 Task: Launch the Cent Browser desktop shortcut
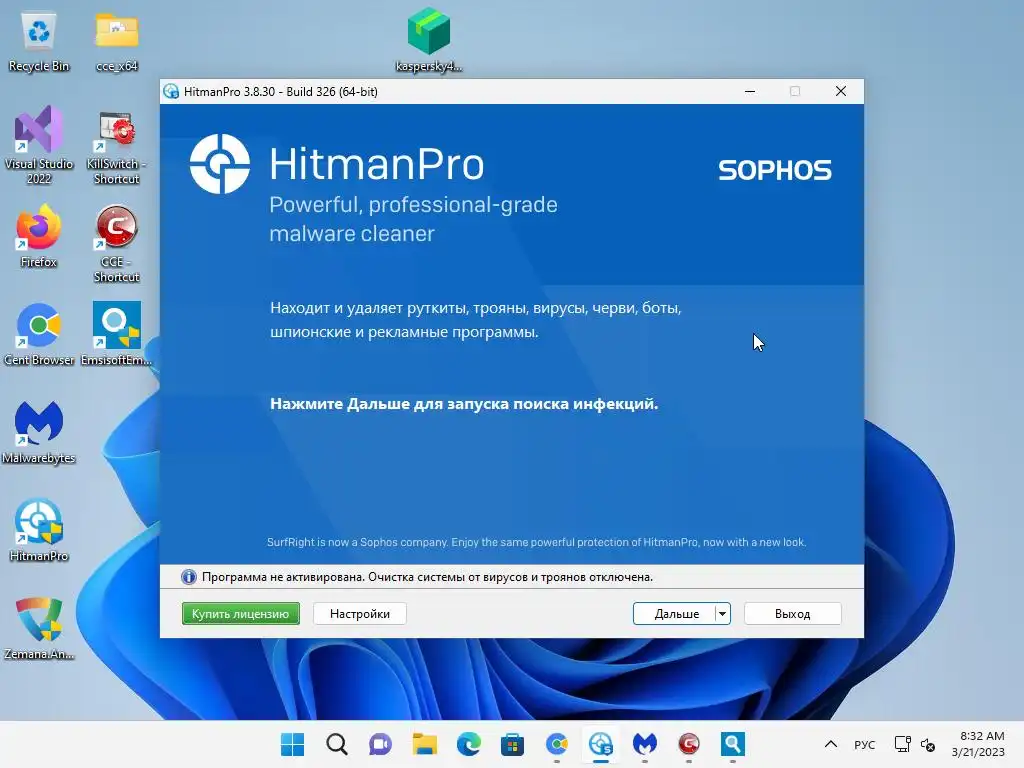tap(39, 334)
